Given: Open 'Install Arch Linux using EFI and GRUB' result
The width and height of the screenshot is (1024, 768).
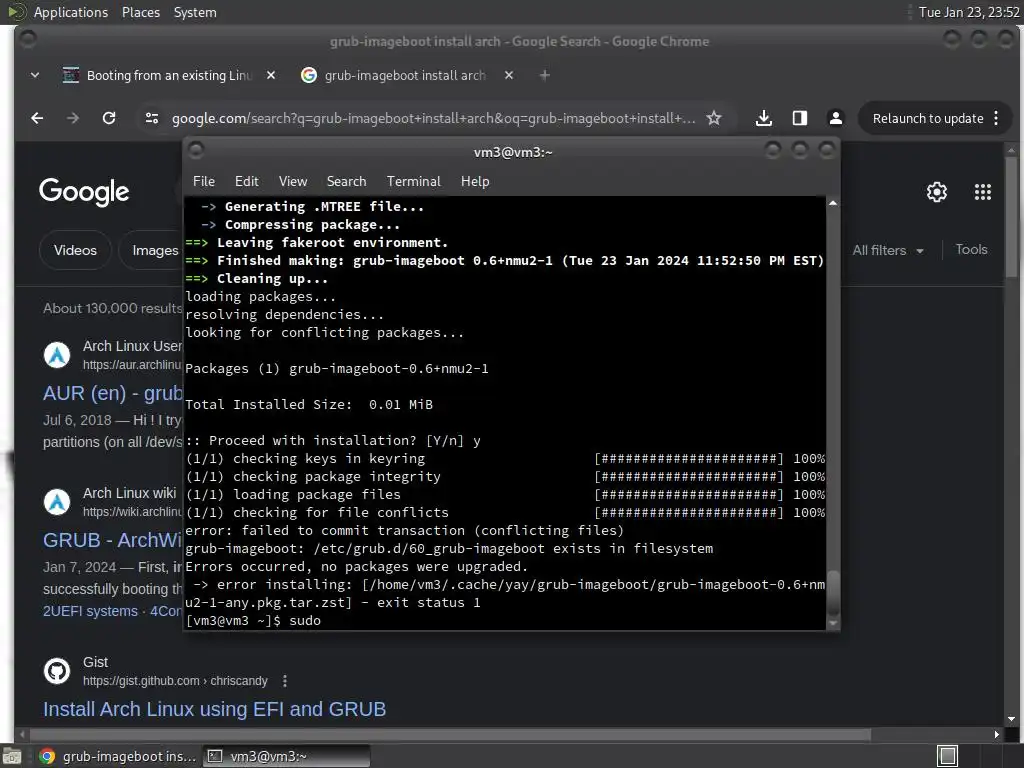Looking at the screenshot, I should click(214, 709).
